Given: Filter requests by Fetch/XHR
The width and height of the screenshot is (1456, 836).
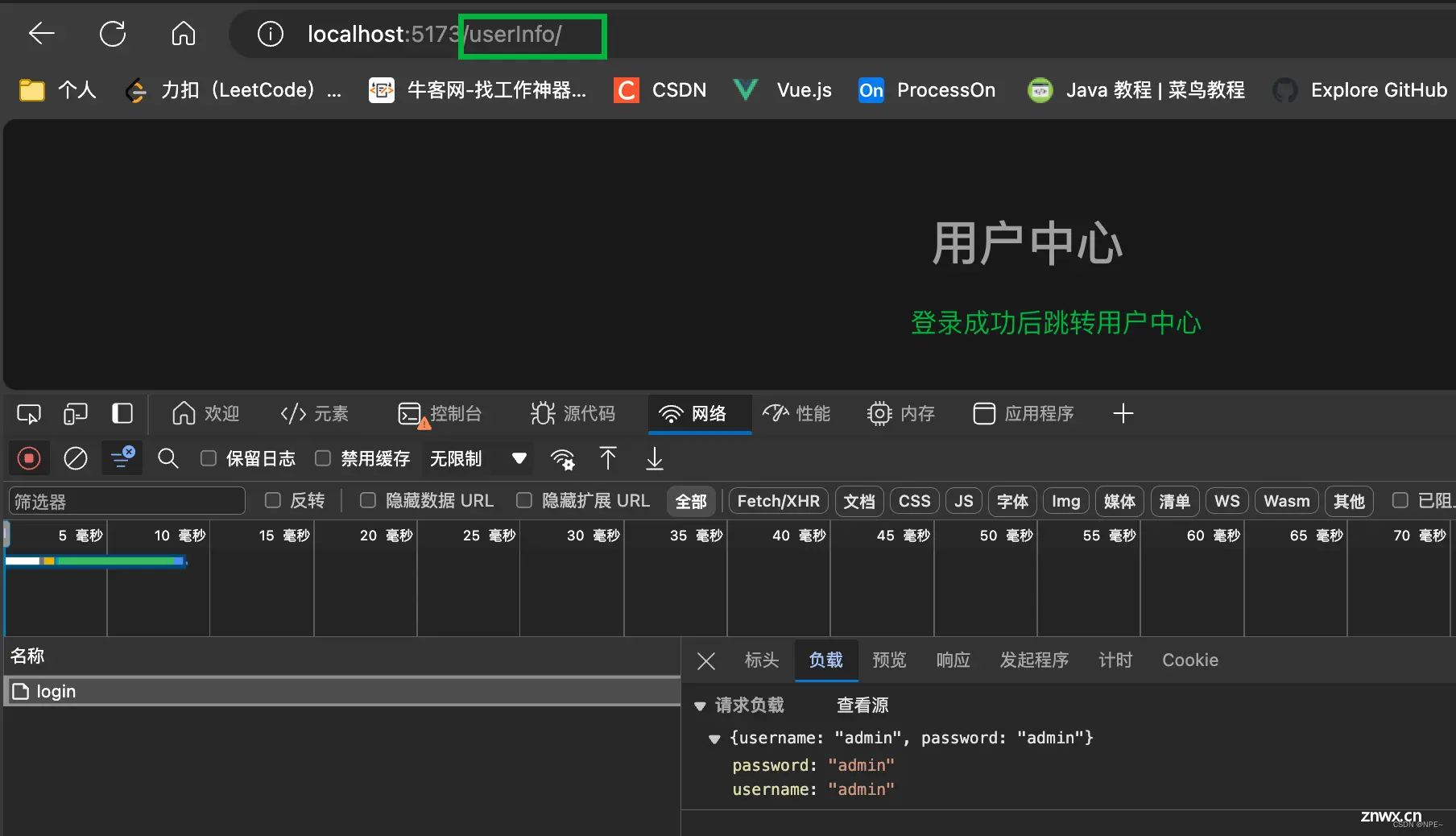Looking at the screenshot, I should 779,501.
